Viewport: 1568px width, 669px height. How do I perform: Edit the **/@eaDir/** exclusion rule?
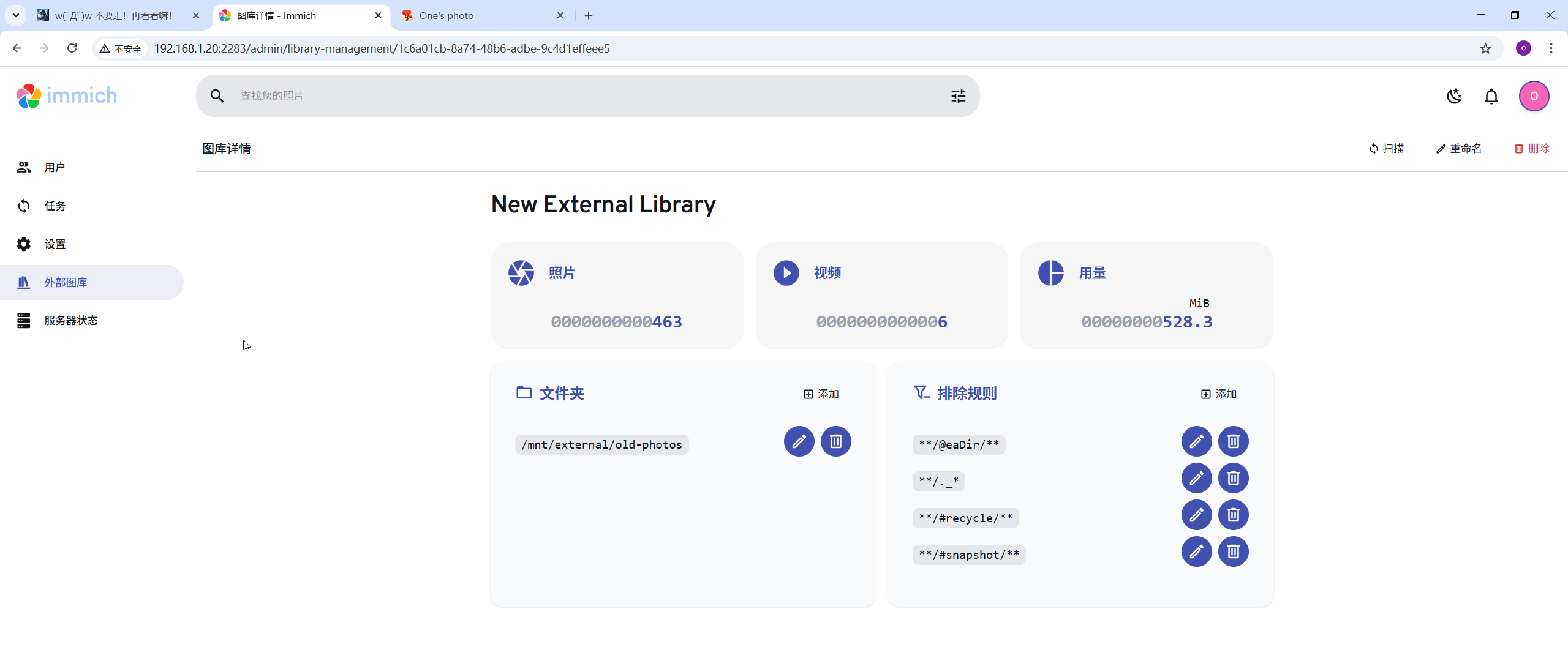click(x=1196, y=441)
